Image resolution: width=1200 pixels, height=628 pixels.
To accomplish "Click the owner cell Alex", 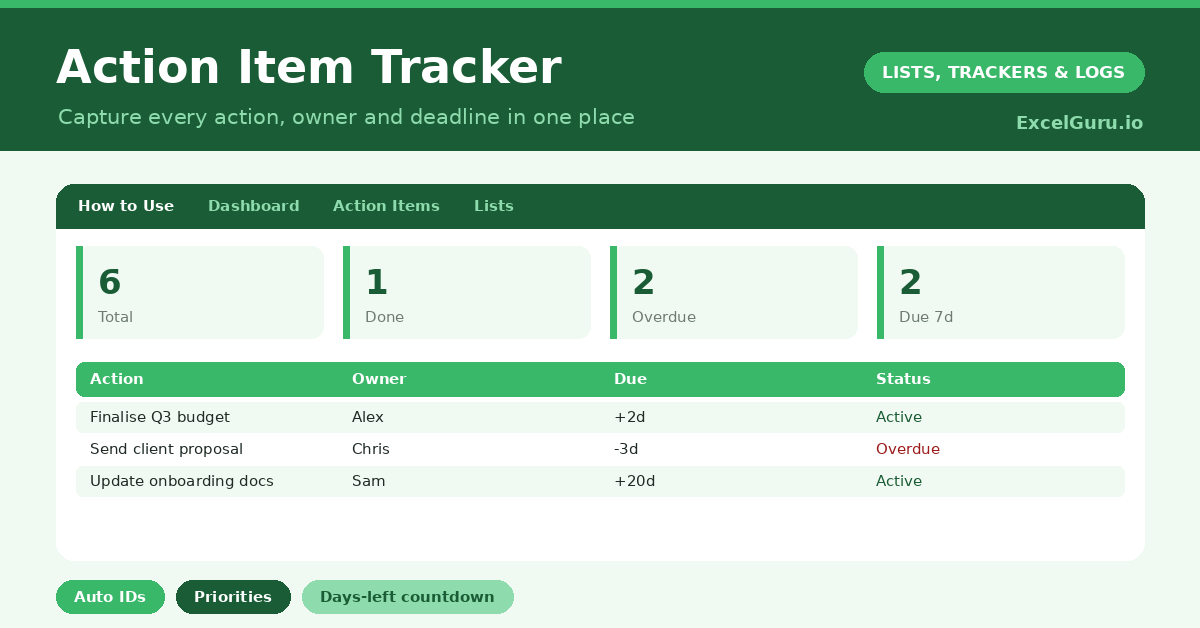I will [368, 417].
